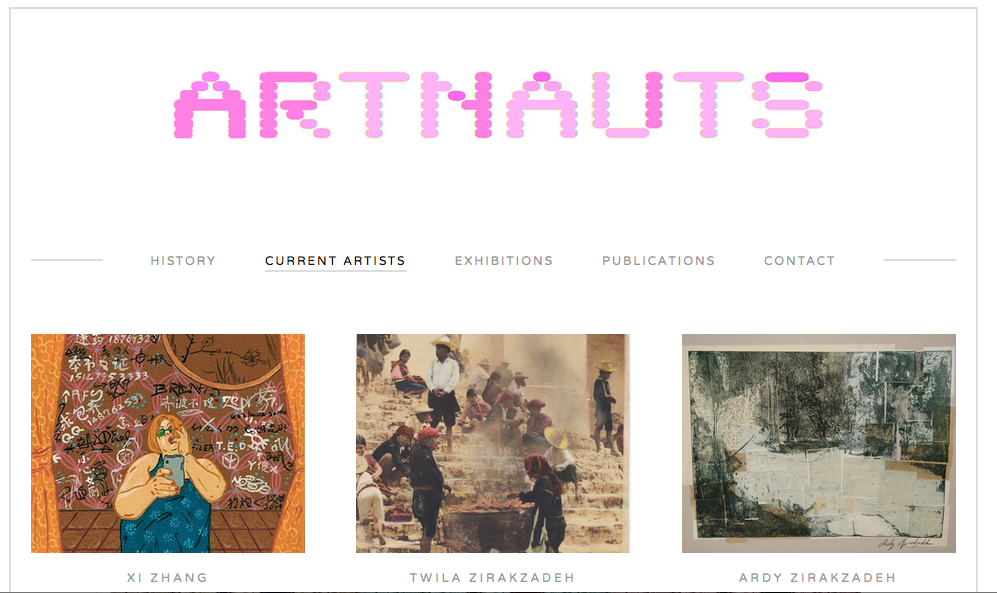
Task: Click the Xi Zhang name link
Action: [x=167, y=578]
